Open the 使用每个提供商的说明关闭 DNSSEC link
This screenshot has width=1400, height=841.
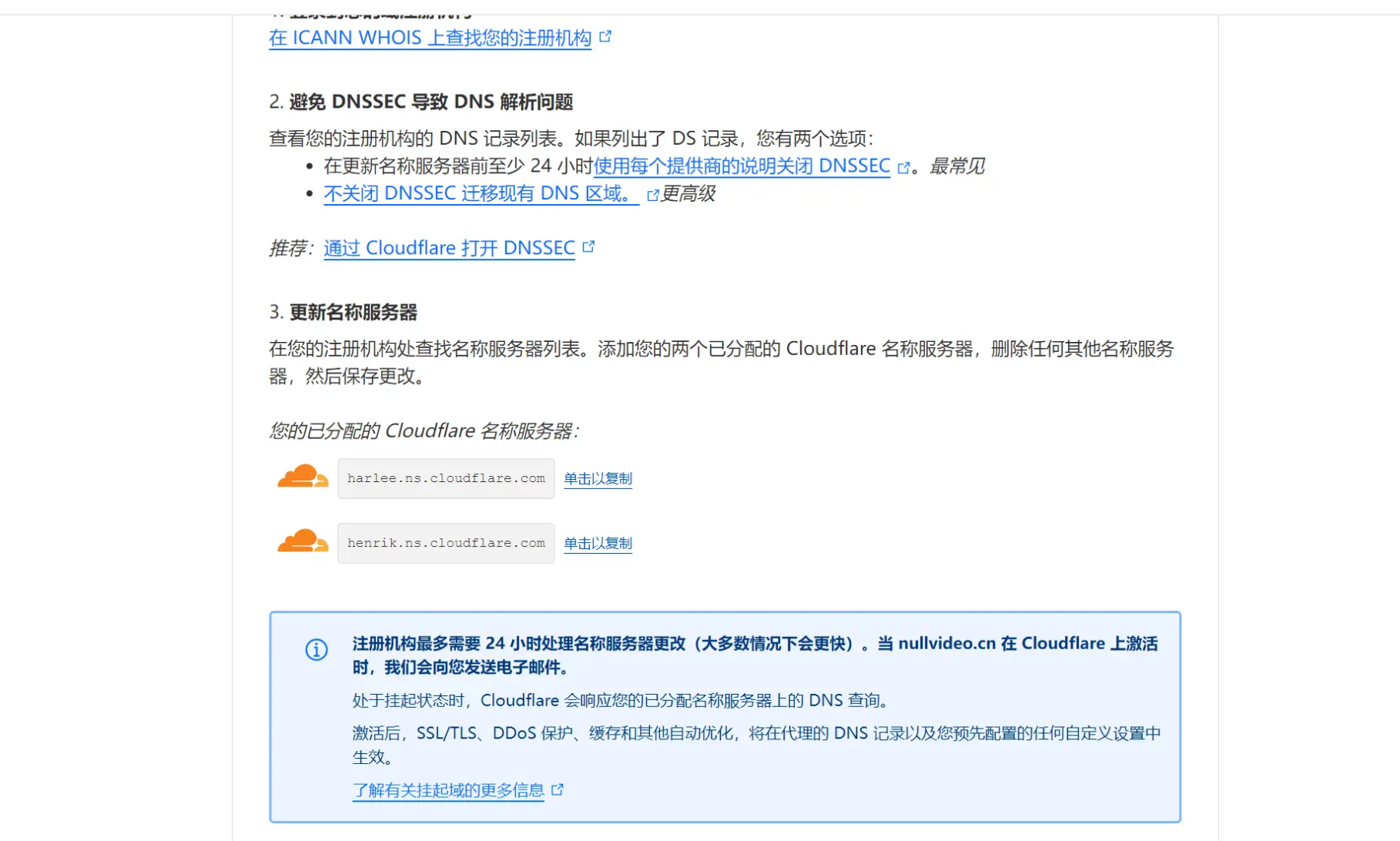coord(742,166)
